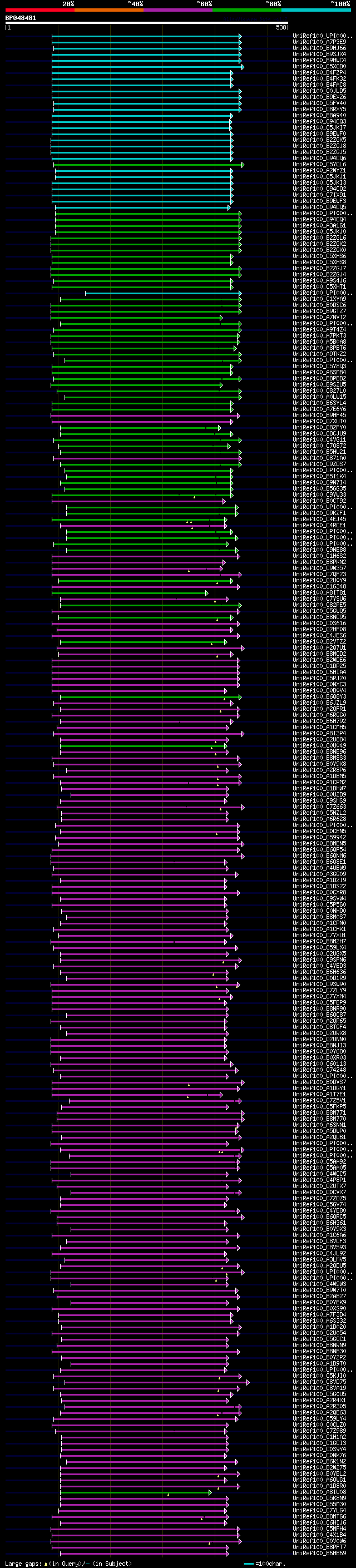Select hit label UniRef100_Q2U884
Image resolution: width=356 pixels, height=1568 pixels.
click(x=319, y=740)
